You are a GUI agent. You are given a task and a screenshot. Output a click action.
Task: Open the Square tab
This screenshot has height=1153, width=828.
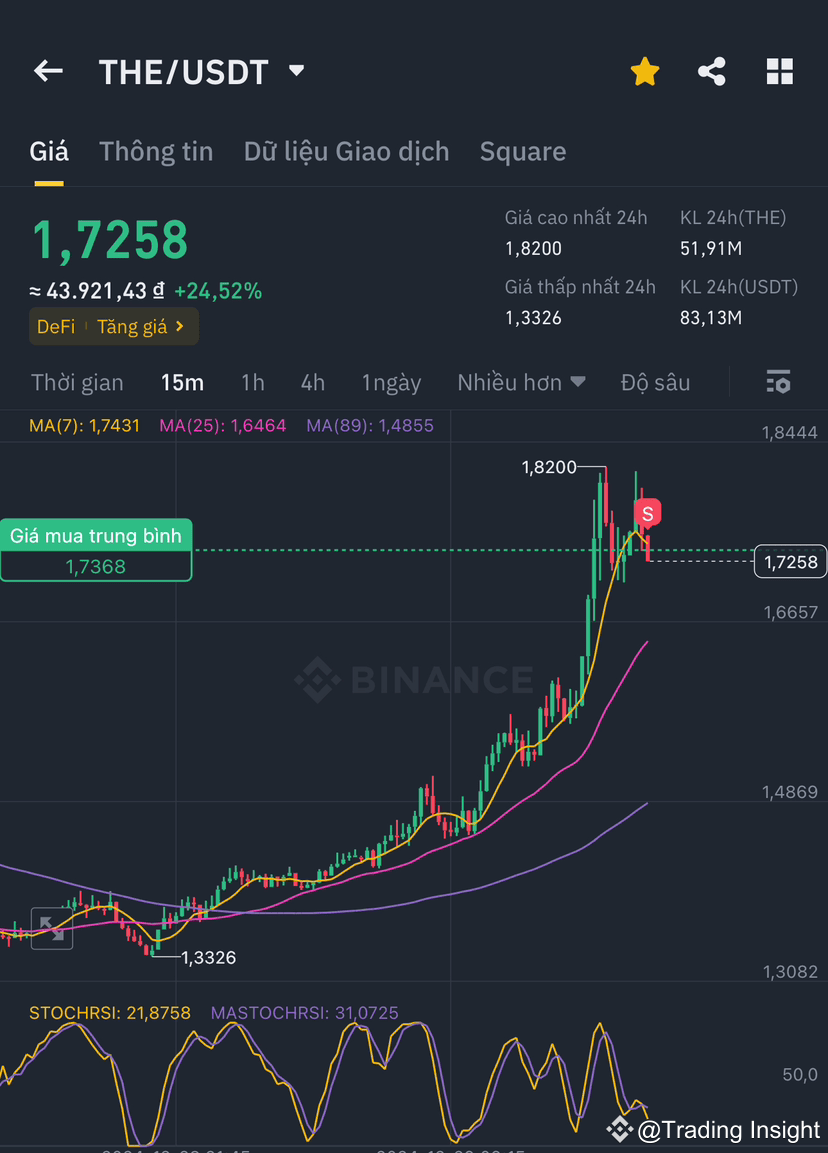coord(523,151)
